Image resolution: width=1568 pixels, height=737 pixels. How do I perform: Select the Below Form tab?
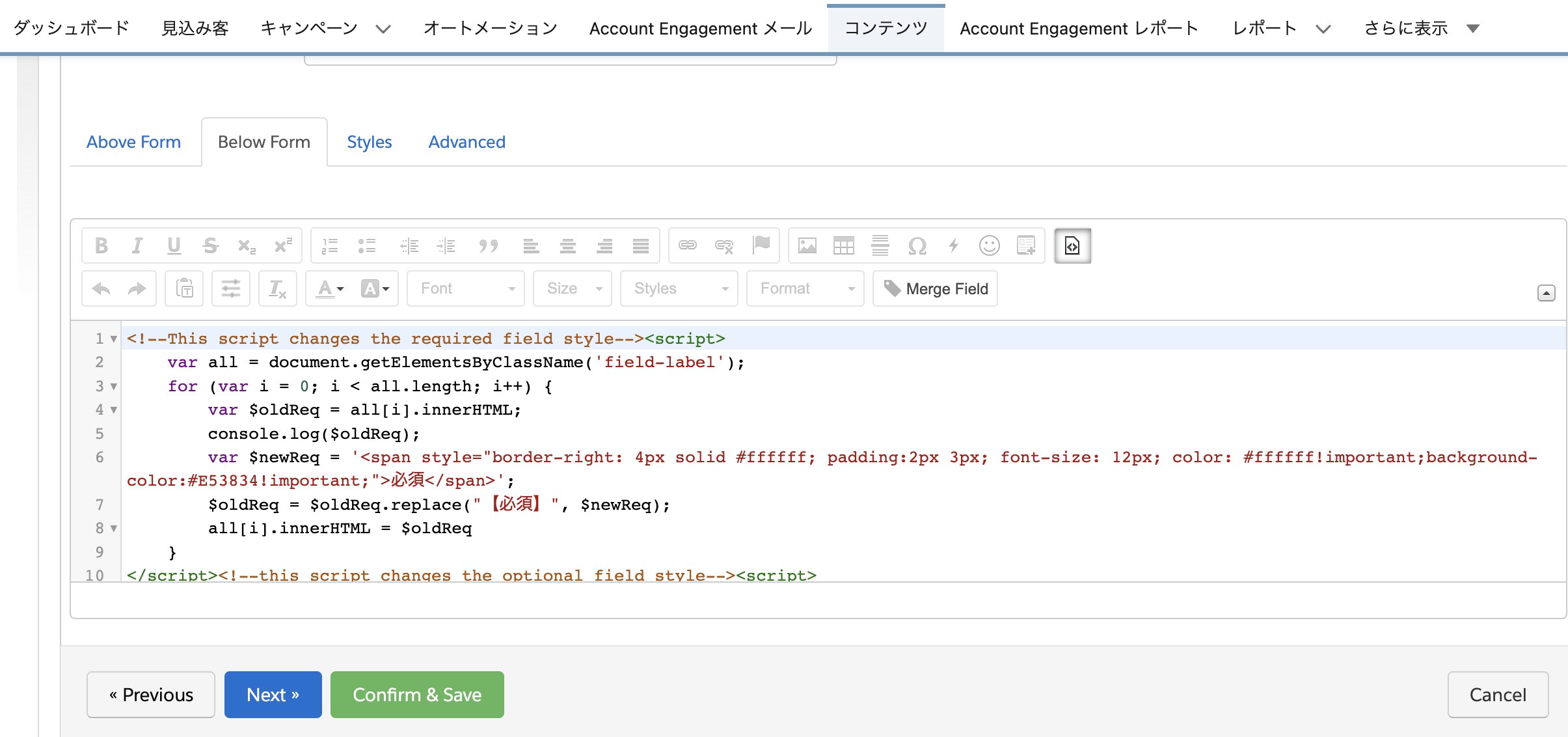tap(264, 142)
